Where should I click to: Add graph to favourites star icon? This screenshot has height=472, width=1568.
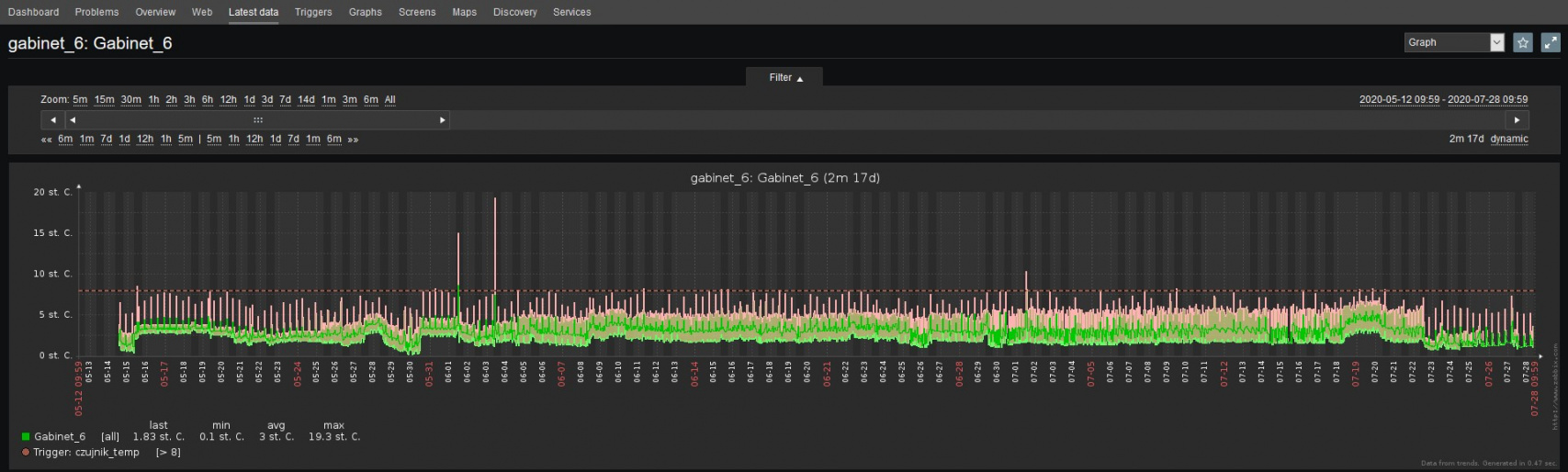[x=1523, y=42]
